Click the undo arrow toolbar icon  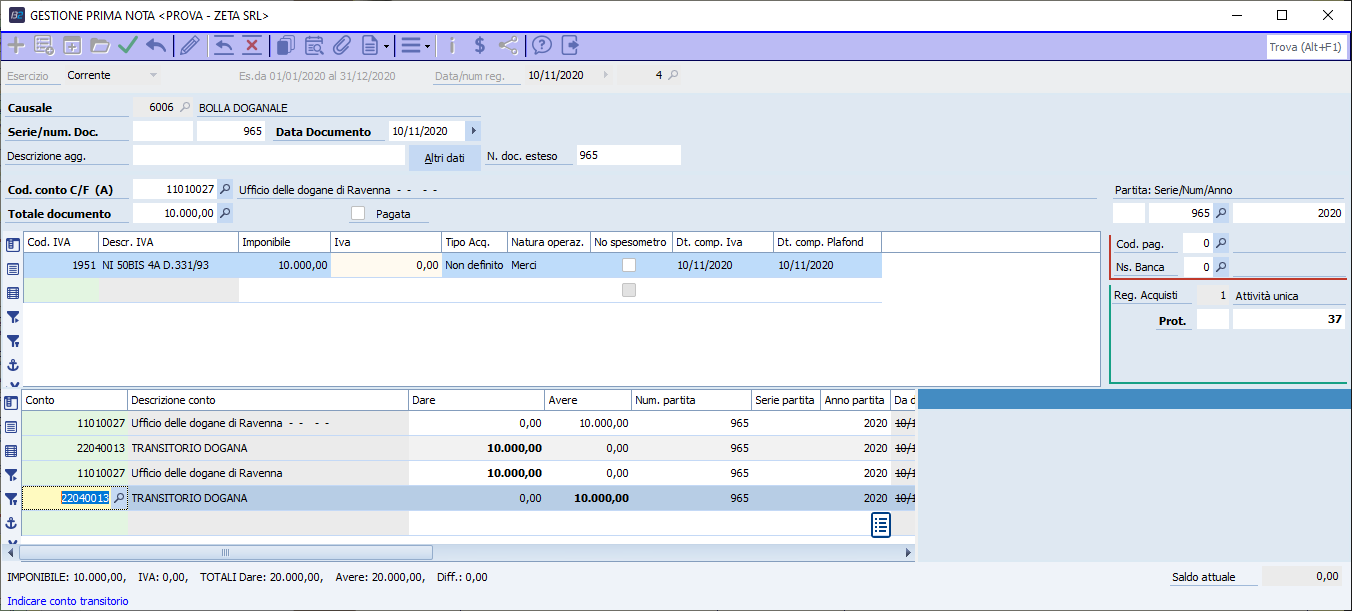click(x=156, y=45)
